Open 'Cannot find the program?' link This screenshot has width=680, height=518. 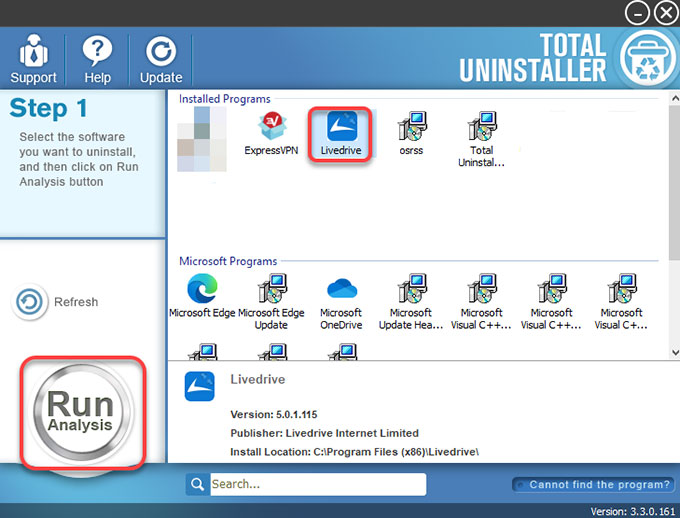pos(594,485)
